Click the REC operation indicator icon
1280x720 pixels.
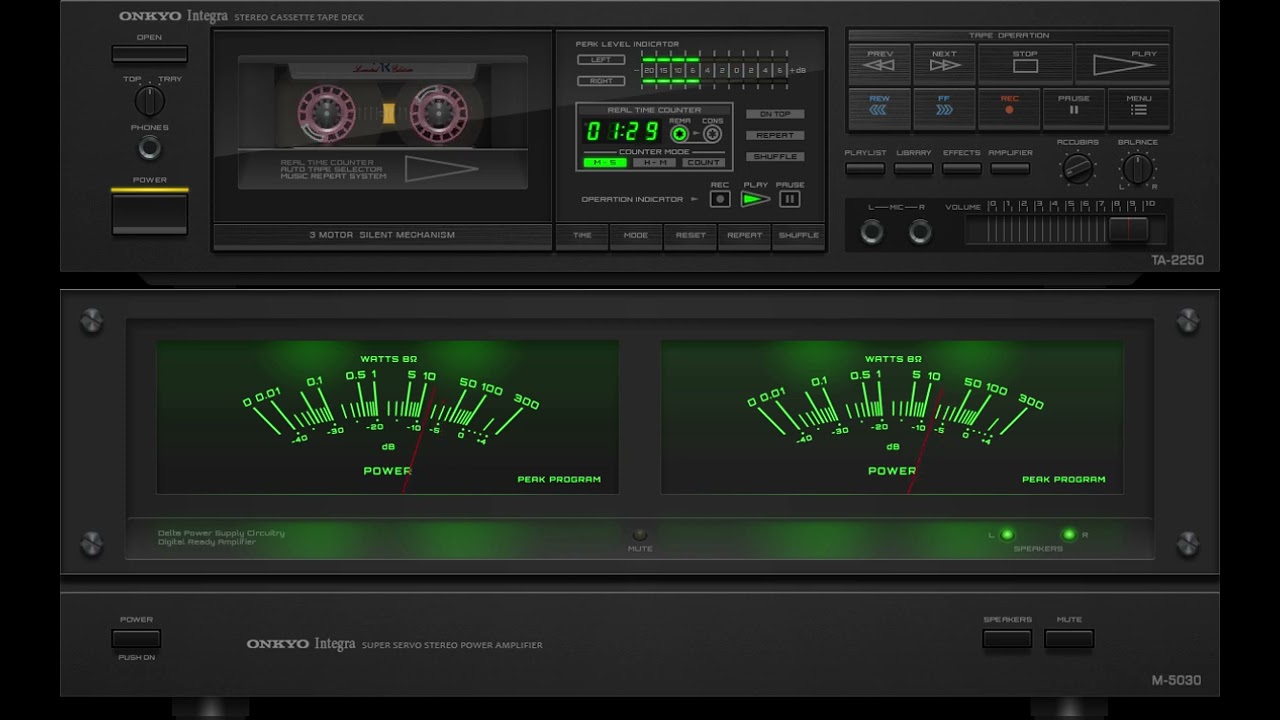pos(720,199)
